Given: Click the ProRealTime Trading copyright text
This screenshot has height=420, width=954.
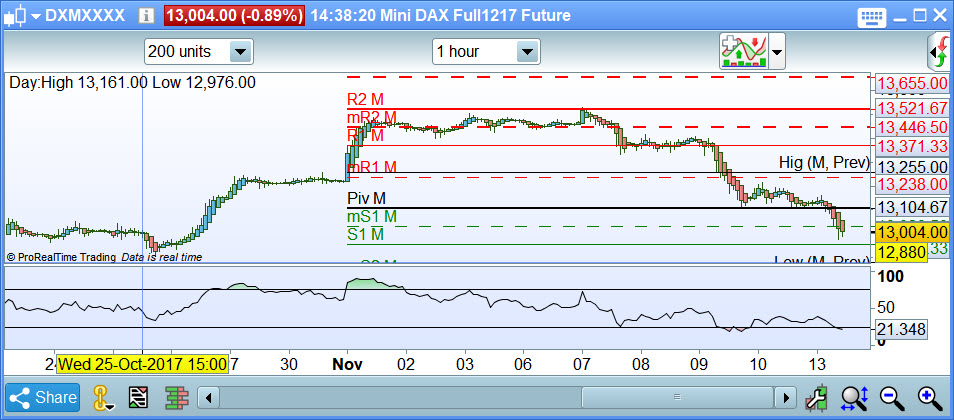Looking at the screenshot, I should click(61, 257).
